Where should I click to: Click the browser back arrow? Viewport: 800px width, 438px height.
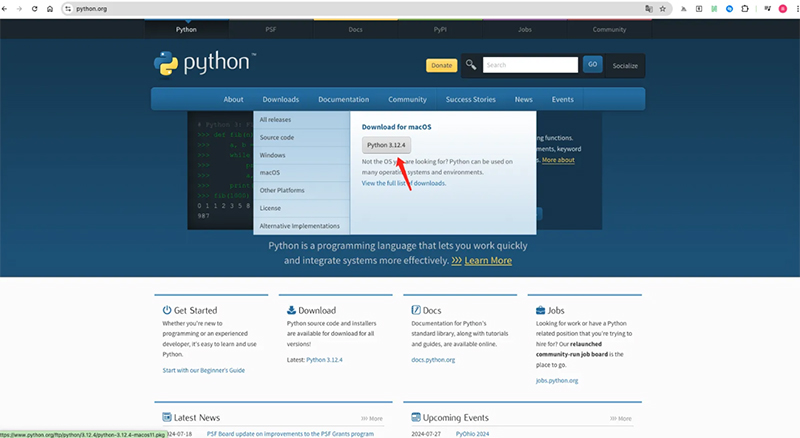[x=6, y=8]
